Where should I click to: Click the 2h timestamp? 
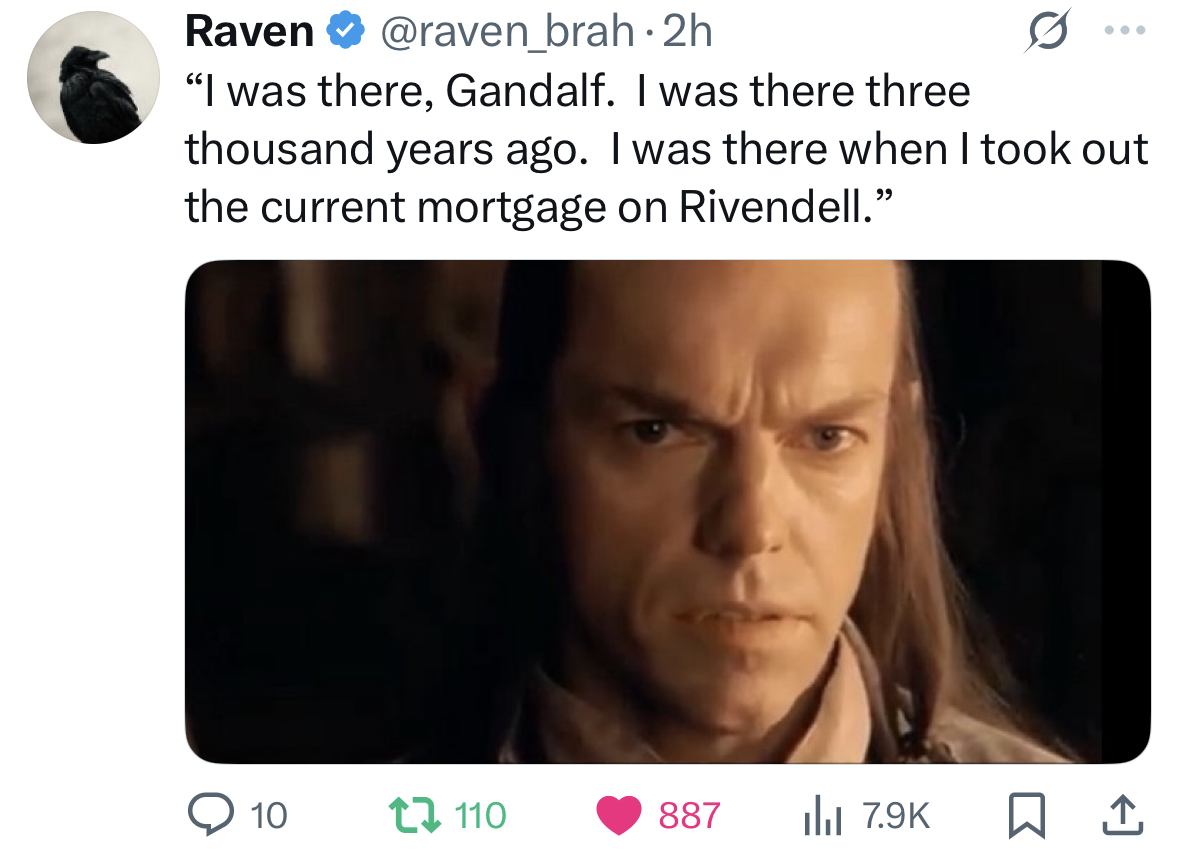688,33
